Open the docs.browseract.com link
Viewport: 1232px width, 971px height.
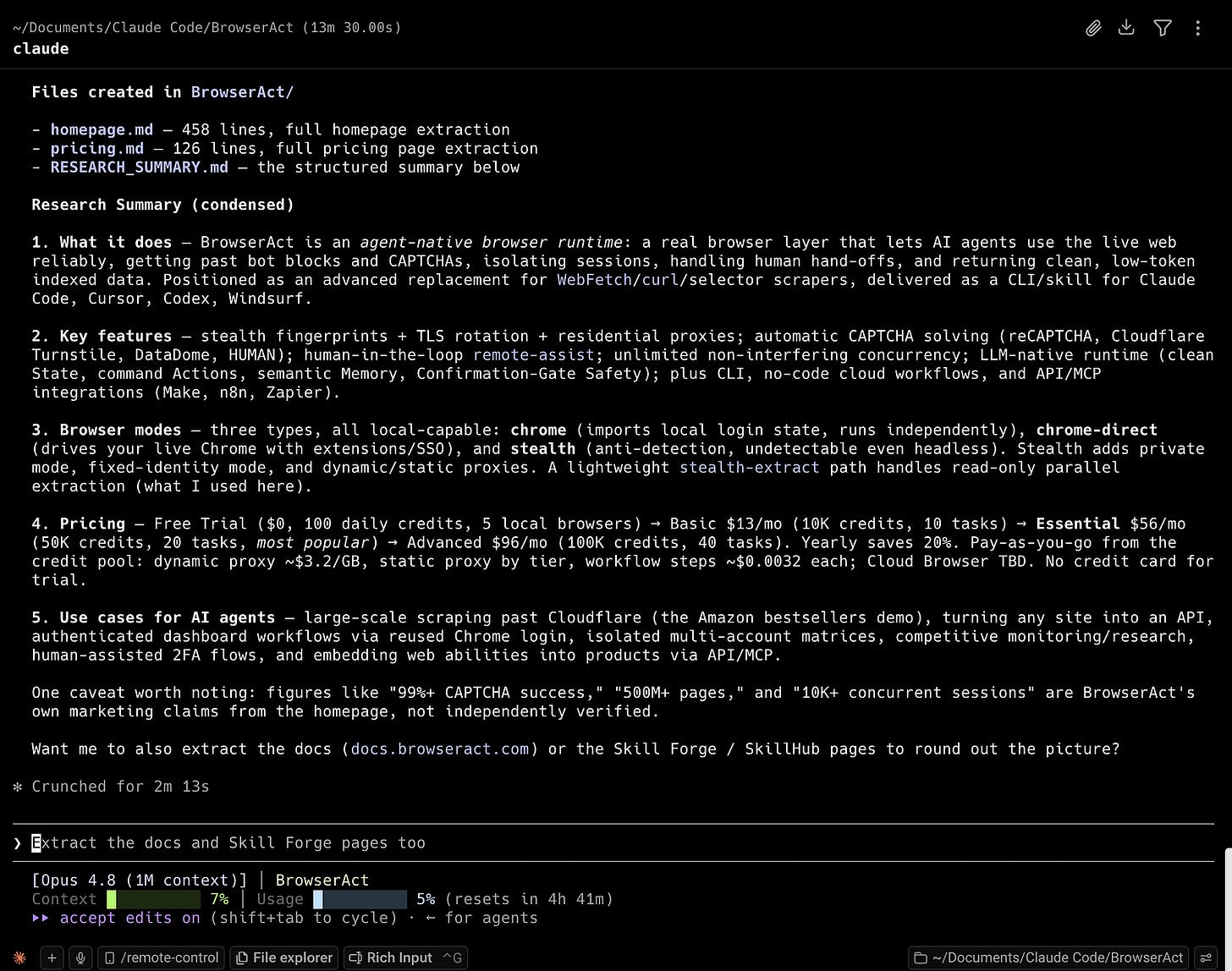(x=440, y=749)
